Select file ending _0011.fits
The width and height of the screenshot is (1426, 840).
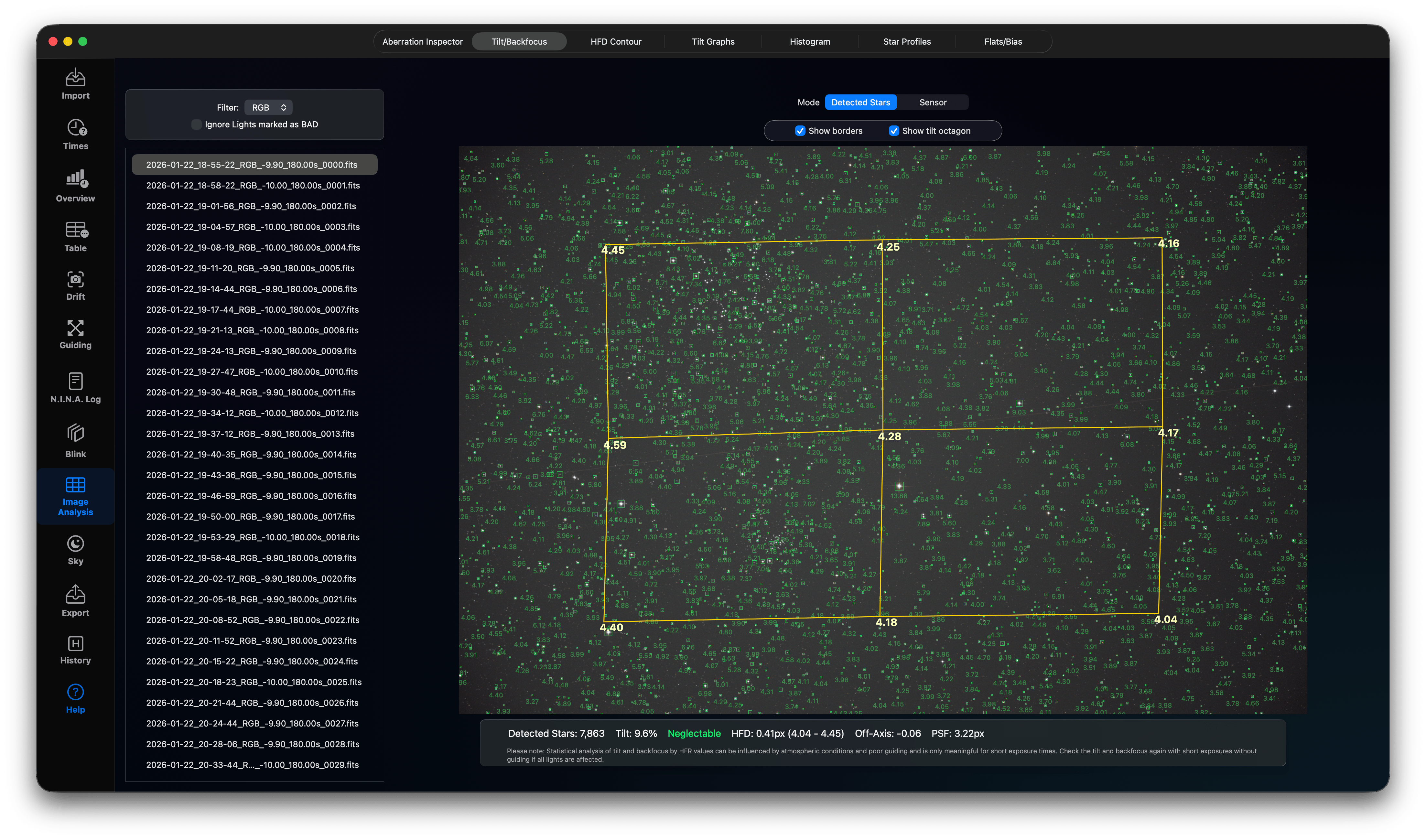pyautogui.click(x=255, y=392)
